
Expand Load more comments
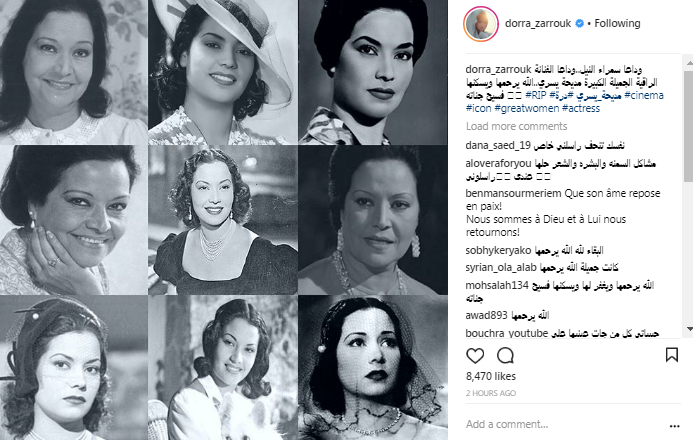(x=516, y=126)
